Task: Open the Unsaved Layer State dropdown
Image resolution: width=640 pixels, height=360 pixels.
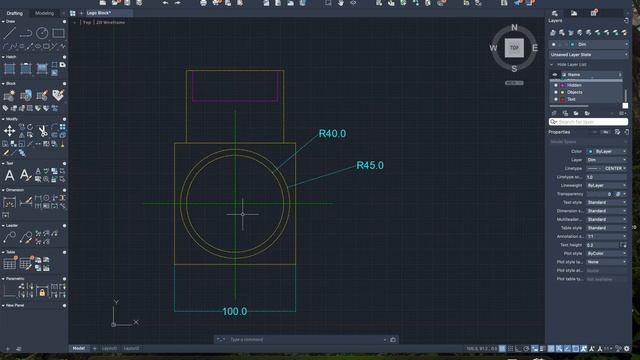Action: [589, 54]
